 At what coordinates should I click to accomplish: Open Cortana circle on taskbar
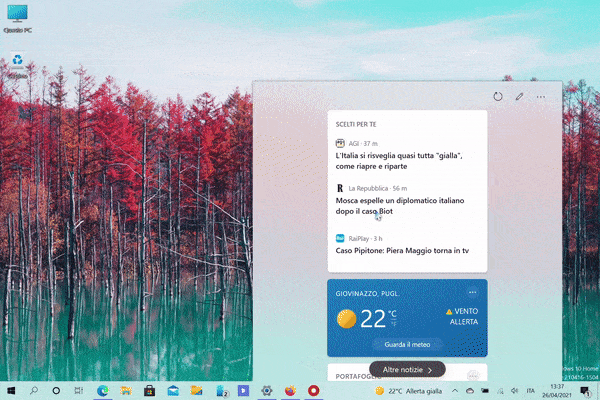pyautogui.click(x=56, y=390)
